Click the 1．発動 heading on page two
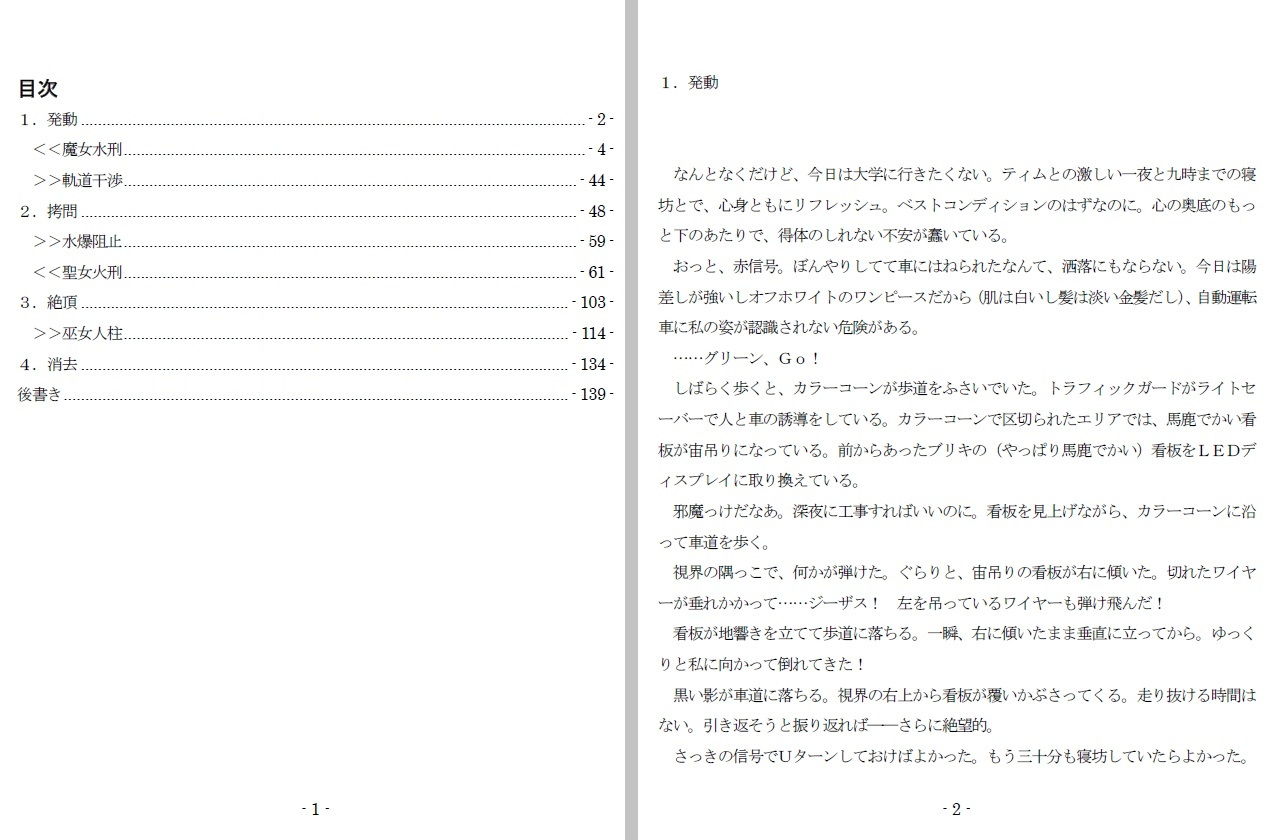This screenshot has height=840, width=1280. click(x=689, y=83)
